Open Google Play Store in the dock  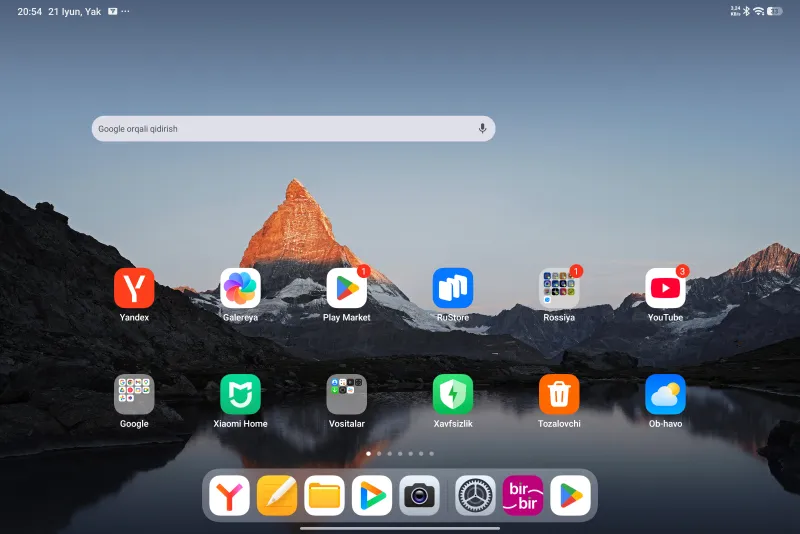tap(570, 495)
